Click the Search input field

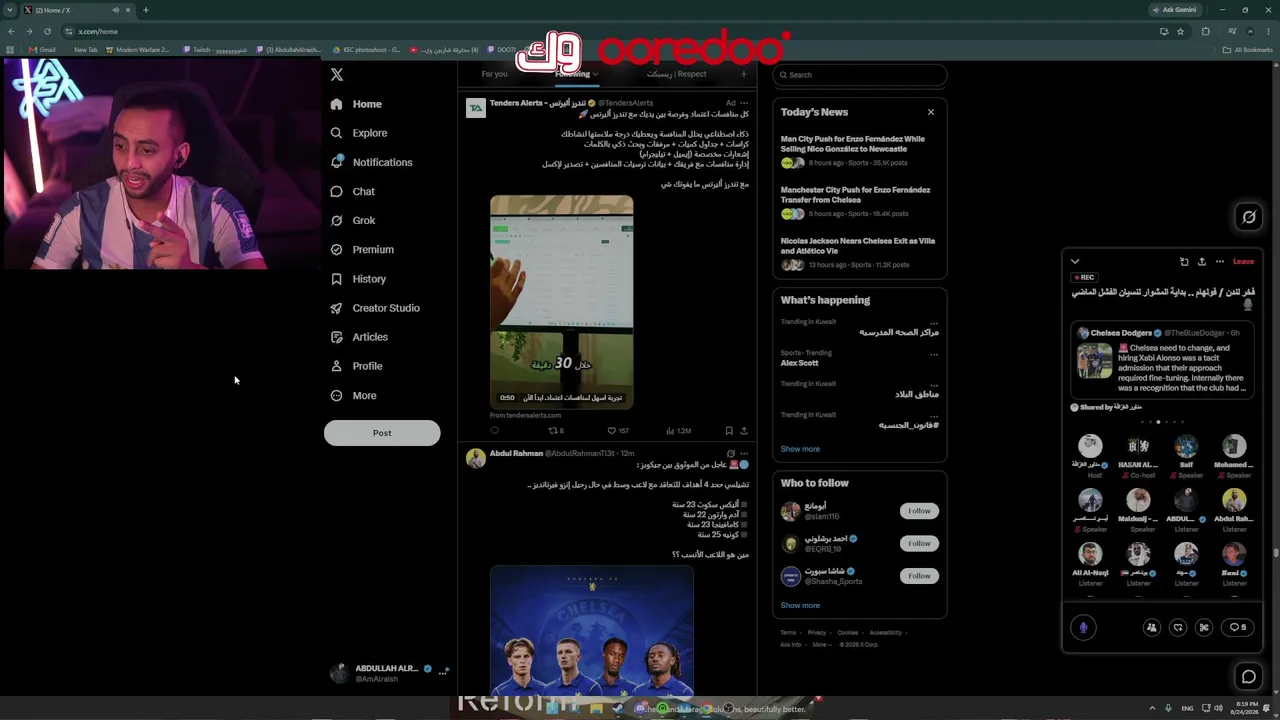[859, 75]
